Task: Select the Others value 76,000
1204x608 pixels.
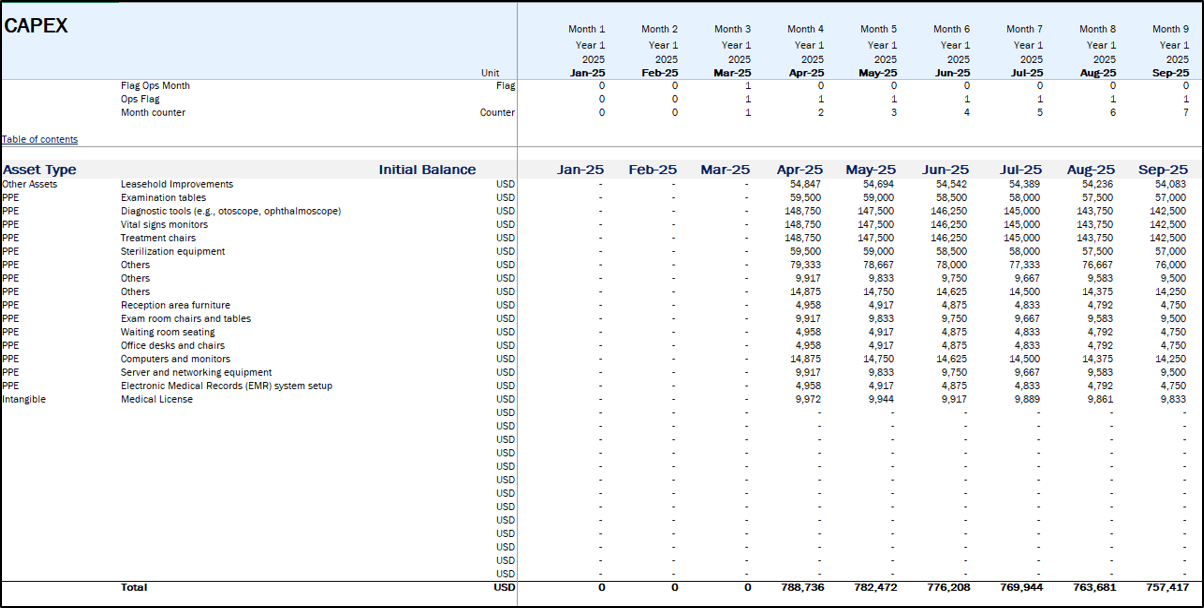Action: point(1172,265)
